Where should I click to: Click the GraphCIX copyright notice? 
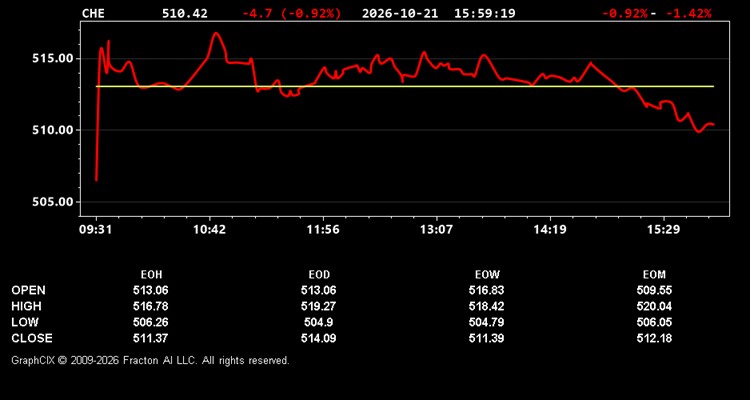click(150, 360)
